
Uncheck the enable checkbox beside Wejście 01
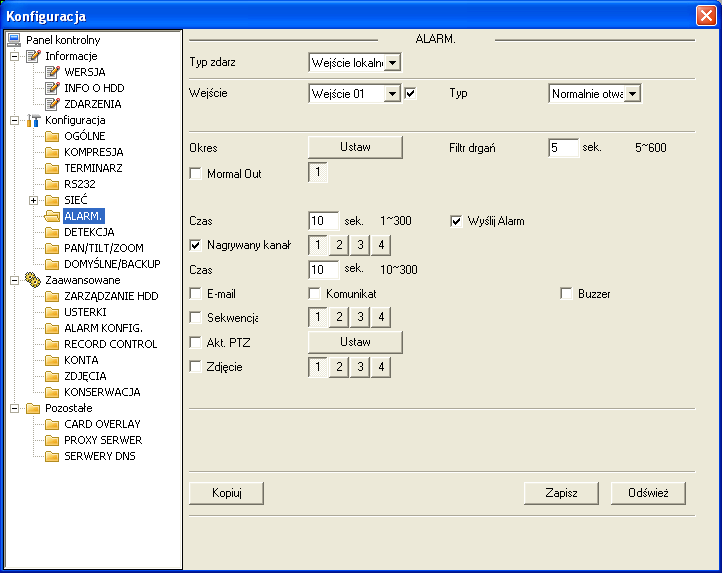(411, 94)
